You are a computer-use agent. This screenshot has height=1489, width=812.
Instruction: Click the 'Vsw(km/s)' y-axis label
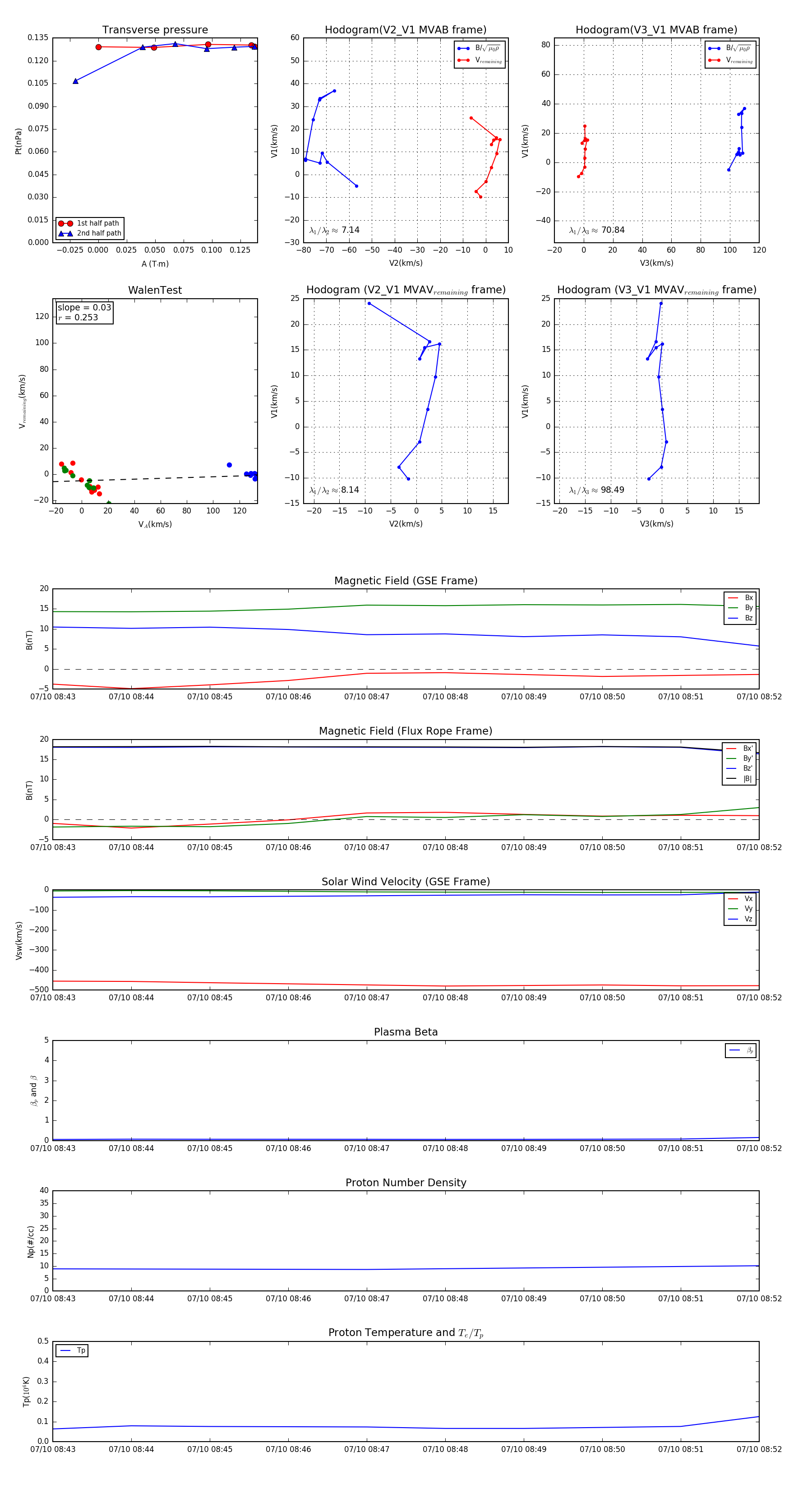tap(18, 940)
